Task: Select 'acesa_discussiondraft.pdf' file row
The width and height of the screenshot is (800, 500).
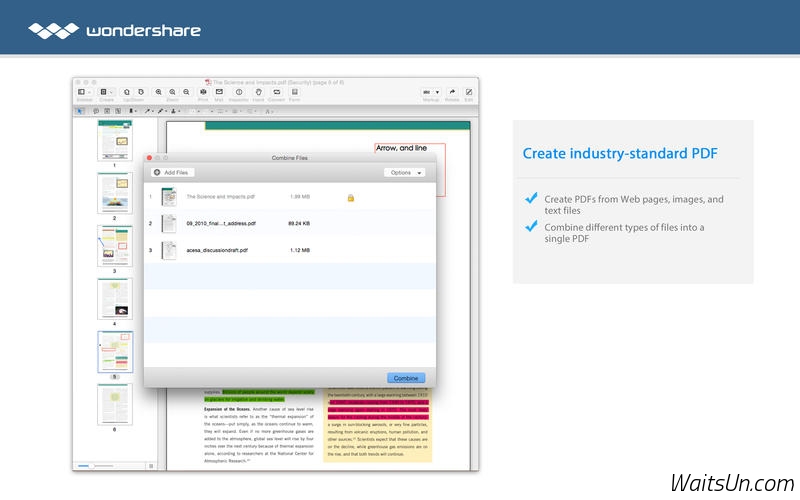Action: click(x=290, y=250)
